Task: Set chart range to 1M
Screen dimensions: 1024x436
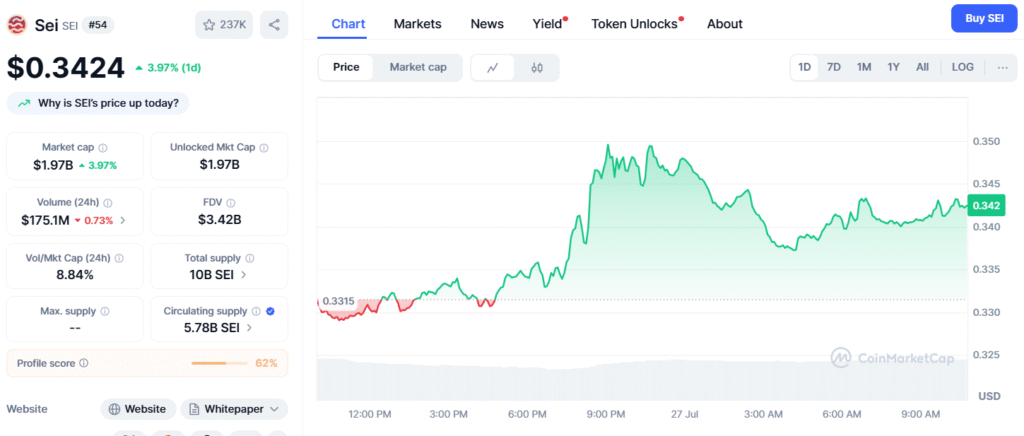Action: 864,67
